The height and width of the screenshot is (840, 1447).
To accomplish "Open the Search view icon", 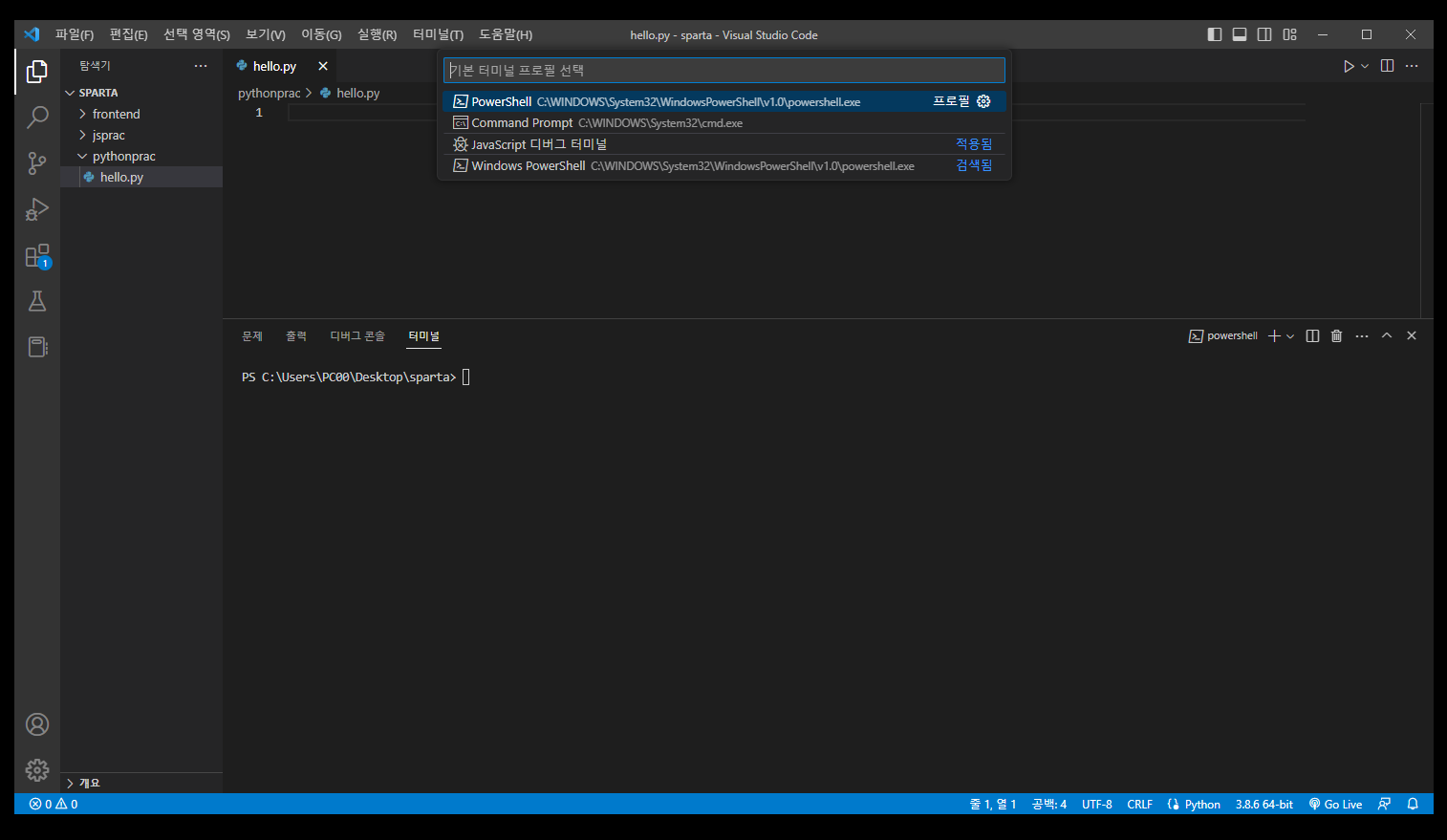I will 37,118.
